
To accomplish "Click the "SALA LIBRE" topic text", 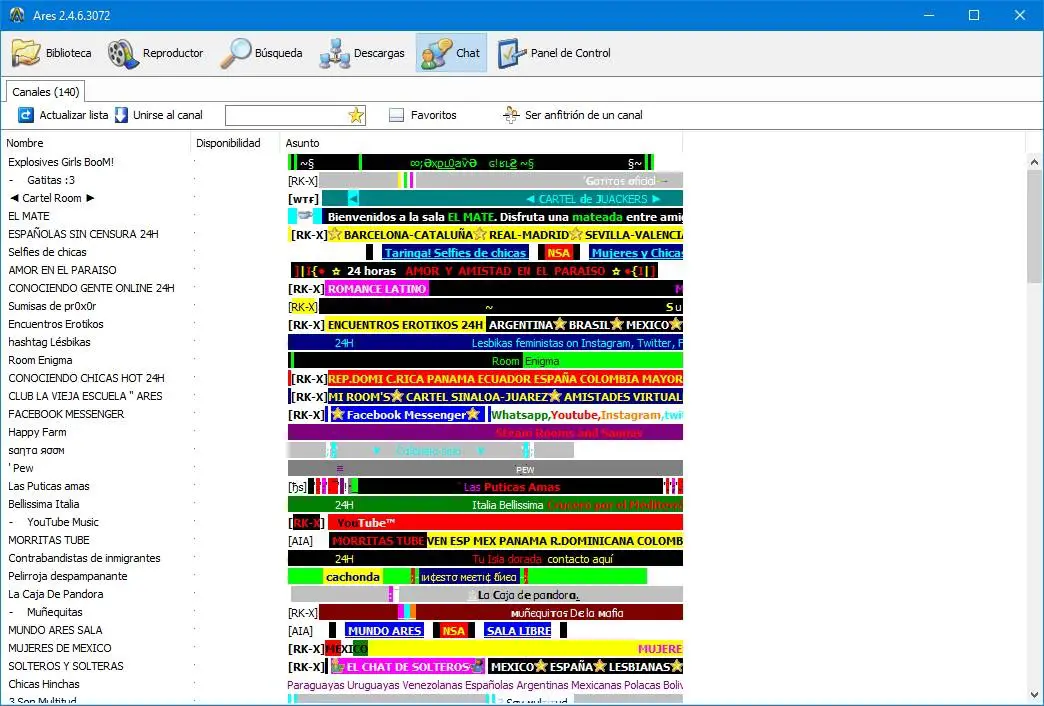I will (519, 630).
